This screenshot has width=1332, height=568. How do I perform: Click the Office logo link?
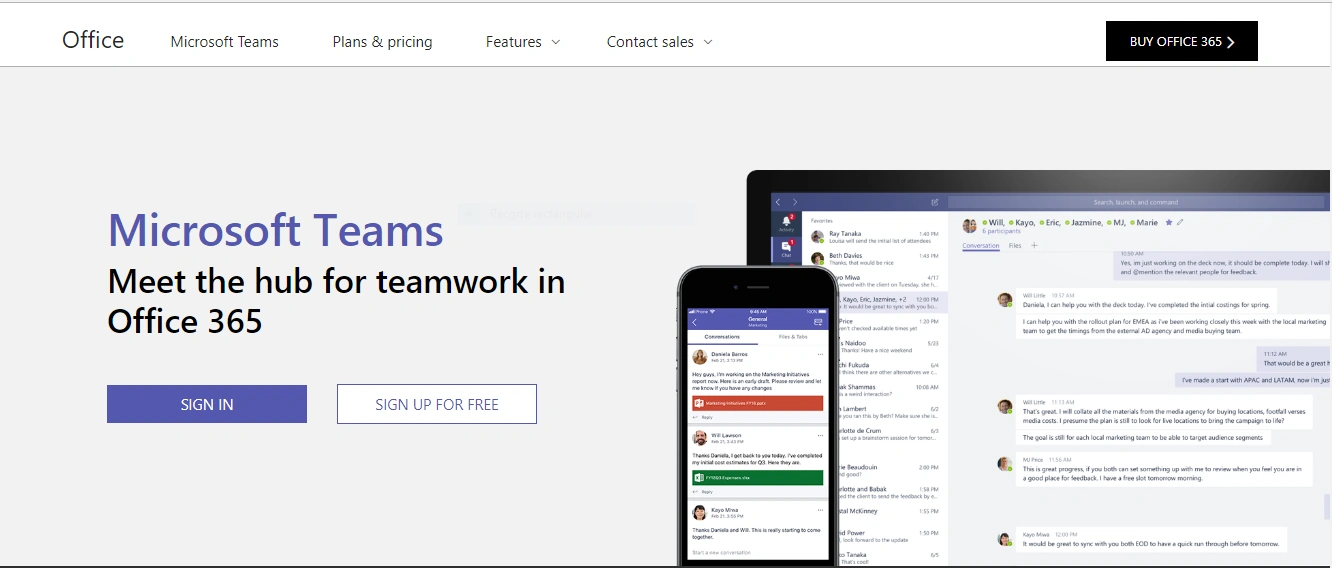point(93,40)
